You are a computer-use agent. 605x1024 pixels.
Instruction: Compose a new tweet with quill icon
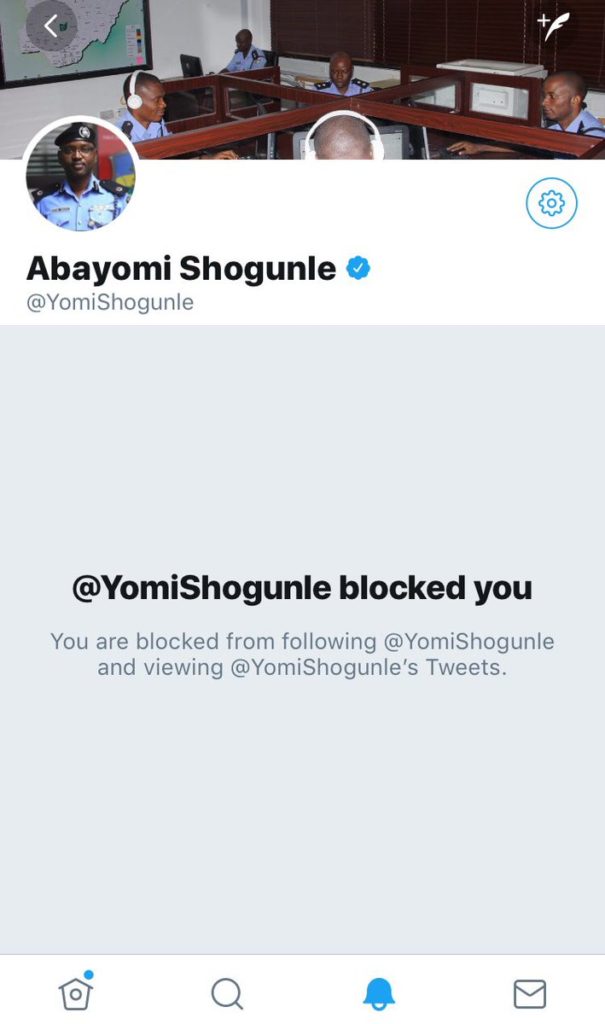[553, 25]
